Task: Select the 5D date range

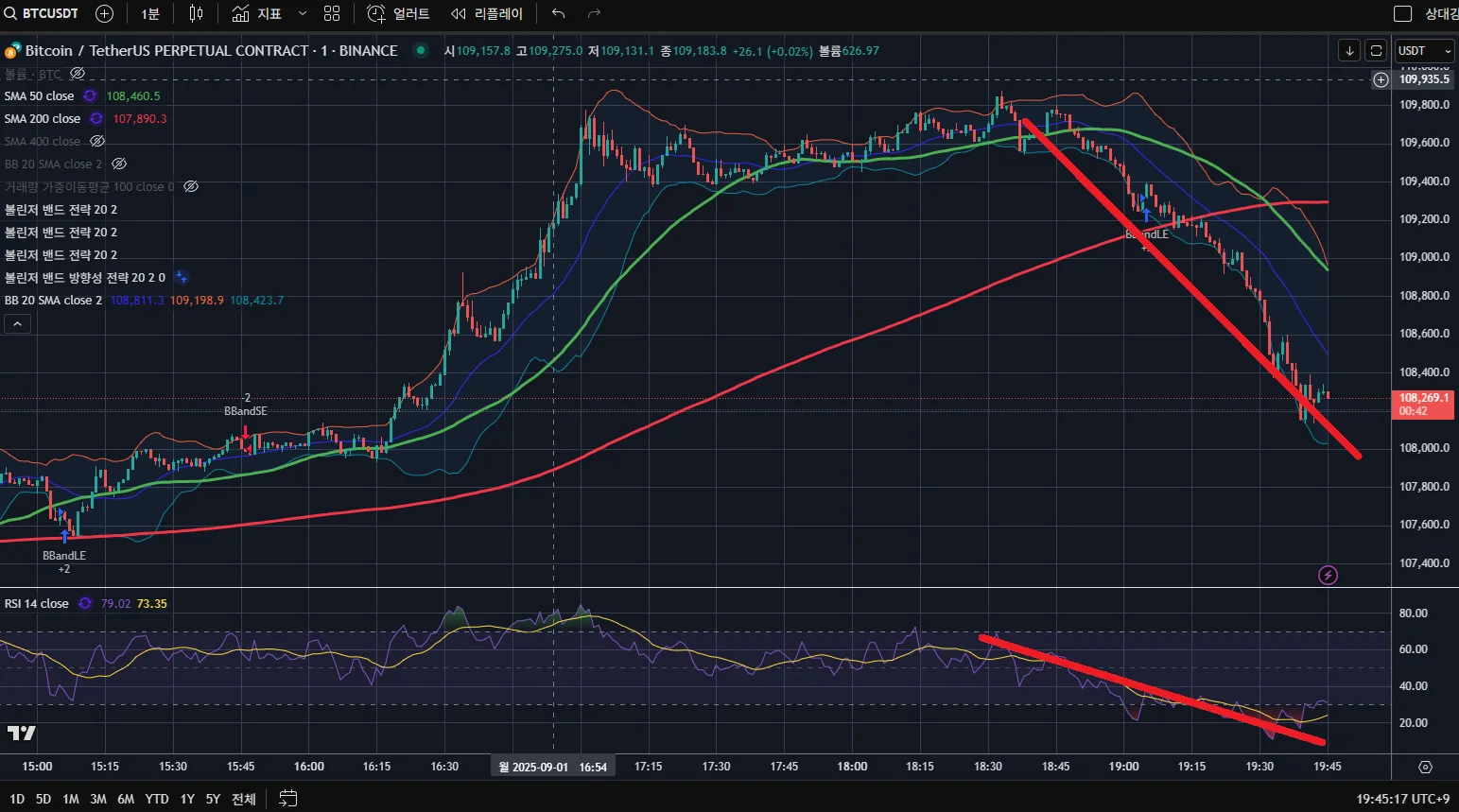Action: coord(43,799)
